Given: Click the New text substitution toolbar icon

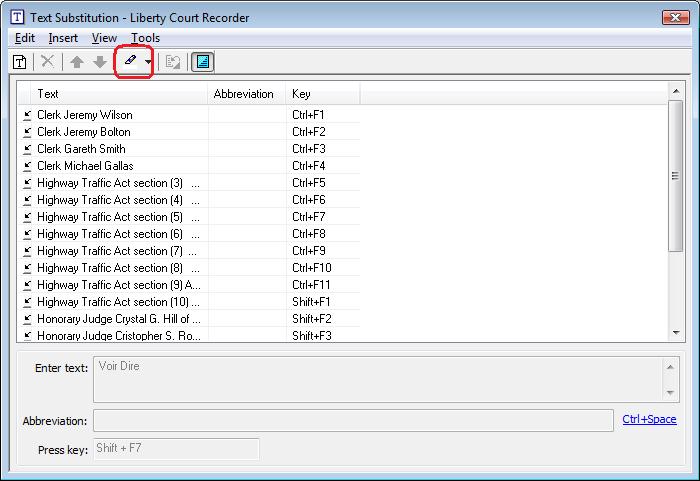Looking at the screenshot, I should (x=19, y=62).
